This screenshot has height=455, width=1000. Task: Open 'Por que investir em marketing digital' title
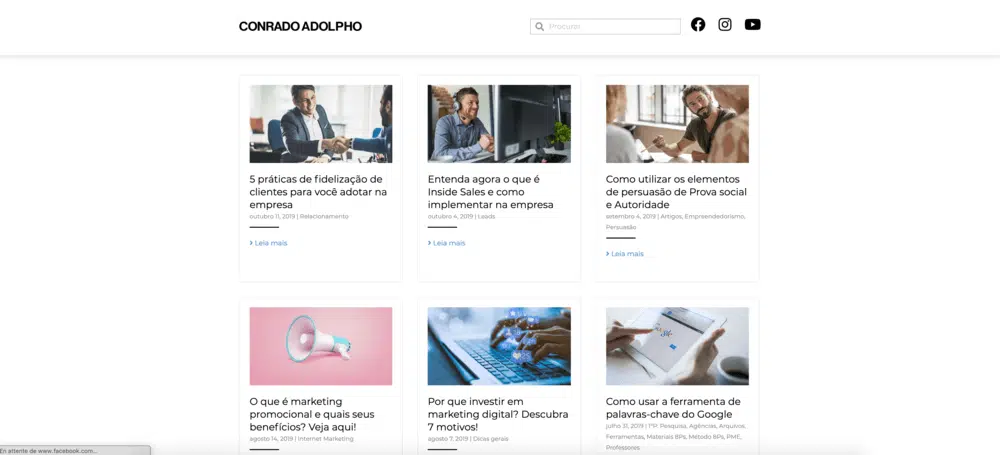point(497,414)
